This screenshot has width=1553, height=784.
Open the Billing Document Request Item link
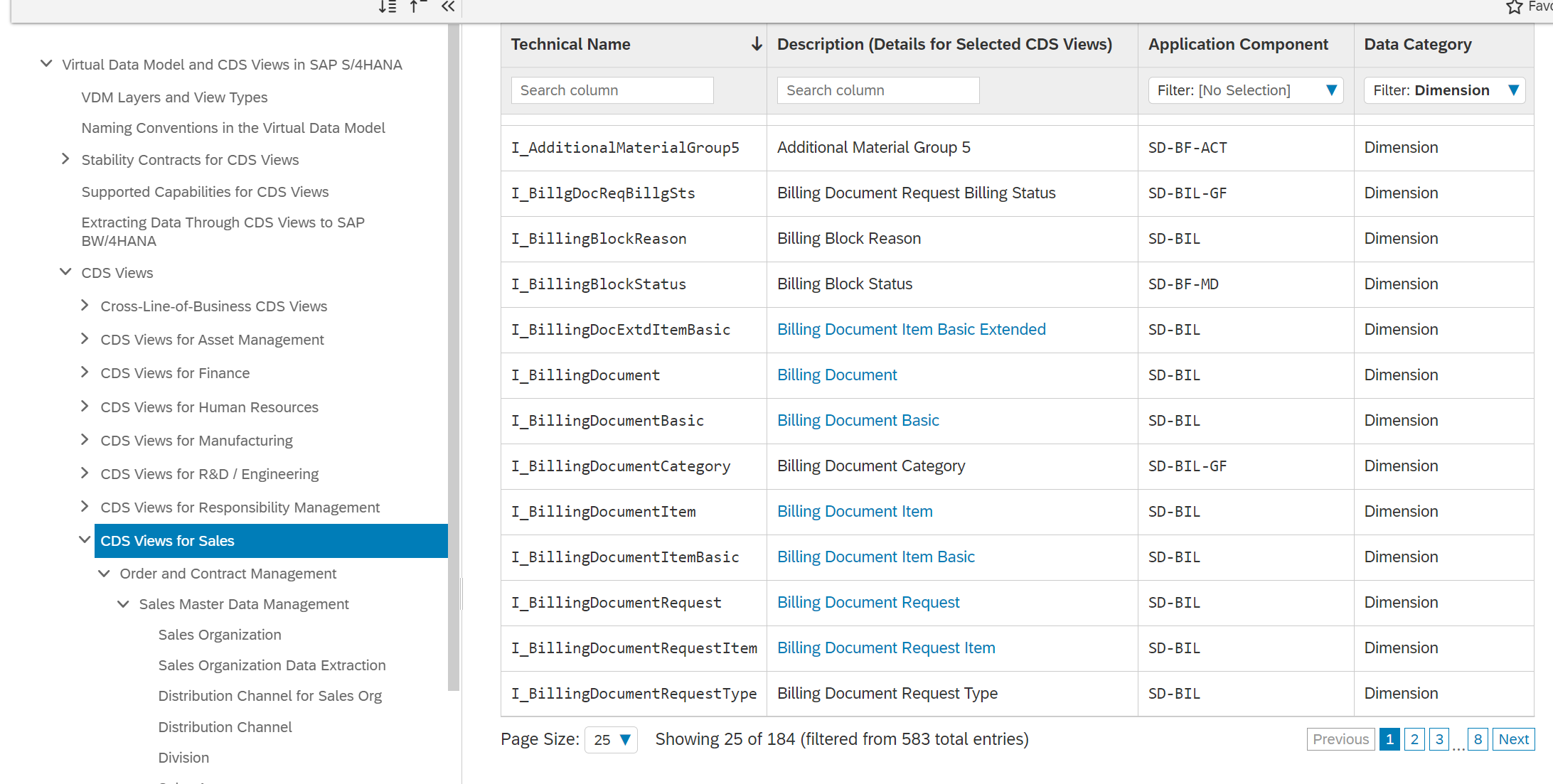tap(886, 648)
